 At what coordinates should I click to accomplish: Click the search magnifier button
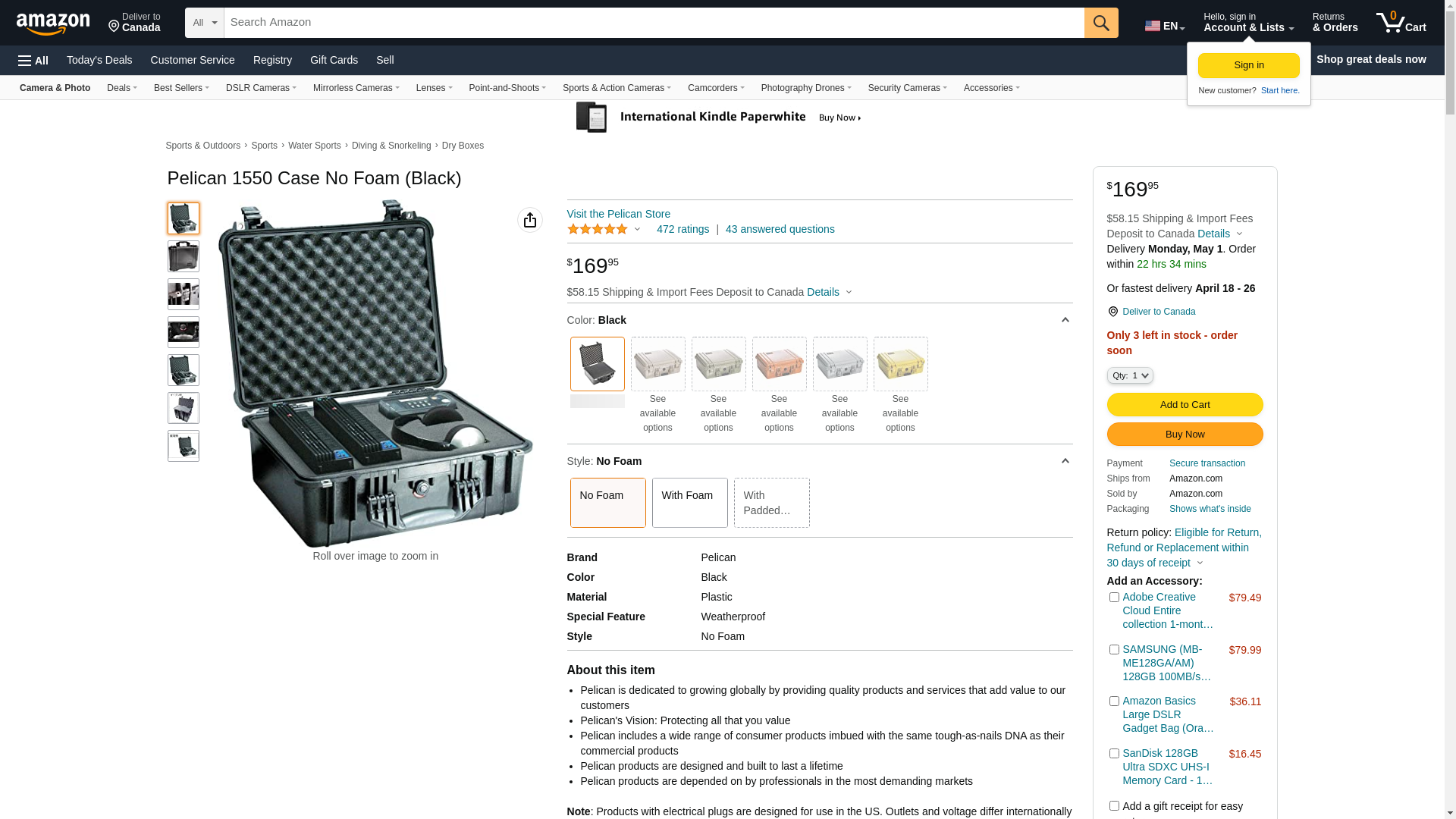(x=1101, y=23)
